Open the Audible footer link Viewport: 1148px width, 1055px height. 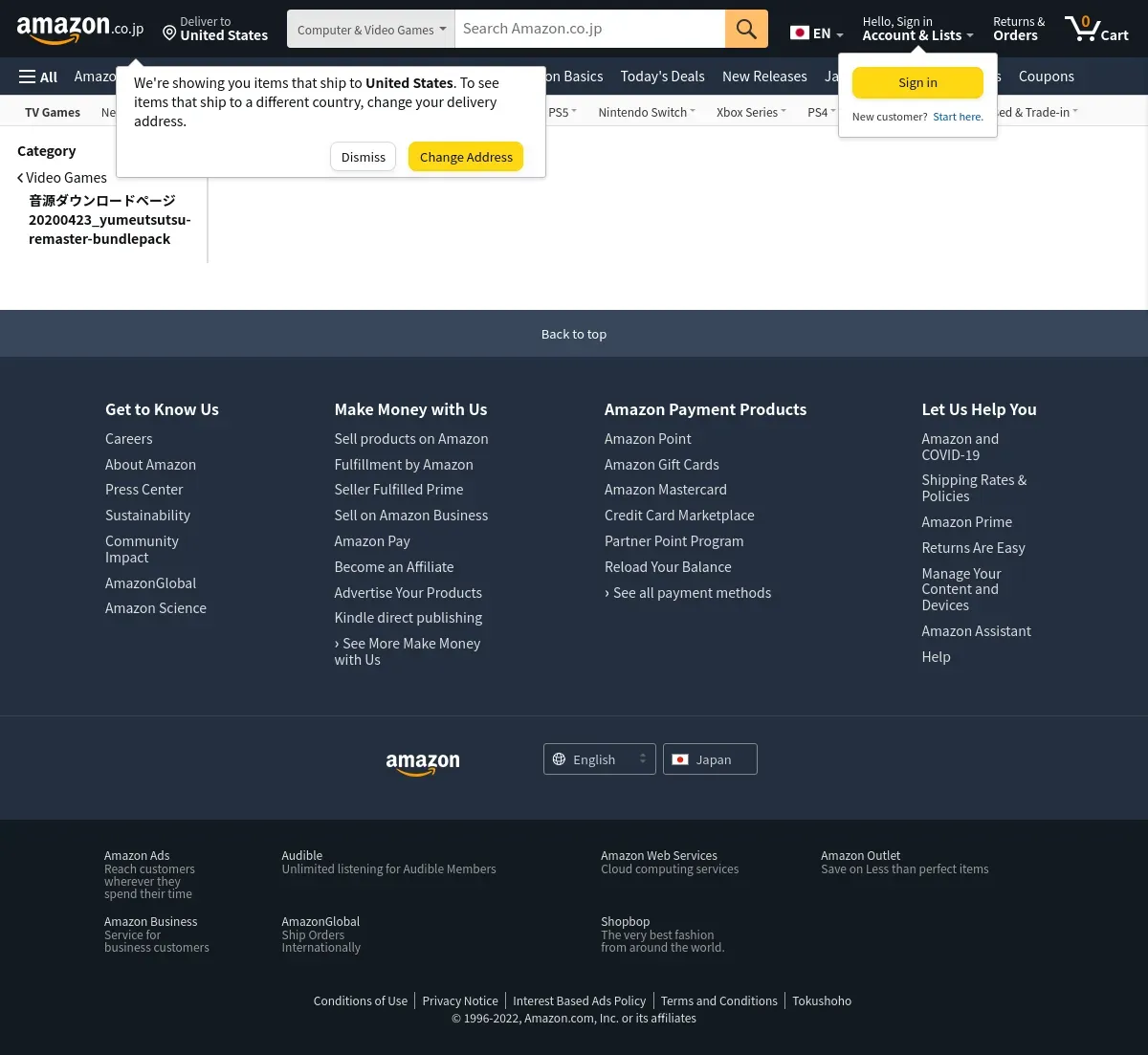pos(302,856)
